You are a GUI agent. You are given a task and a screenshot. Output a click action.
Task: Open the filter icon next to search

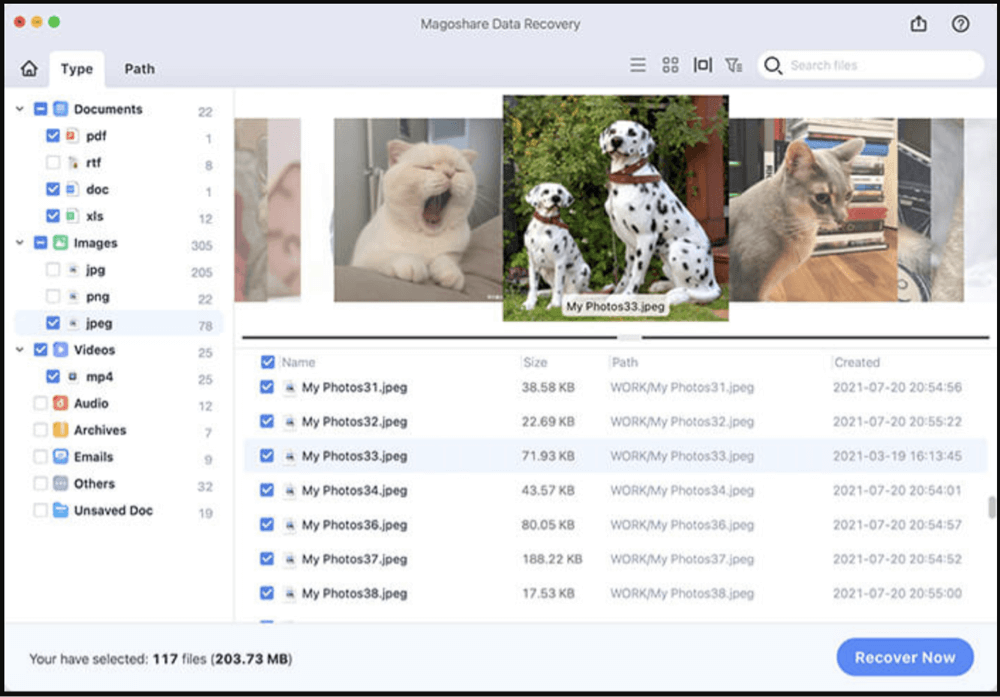tap(734, 64)
